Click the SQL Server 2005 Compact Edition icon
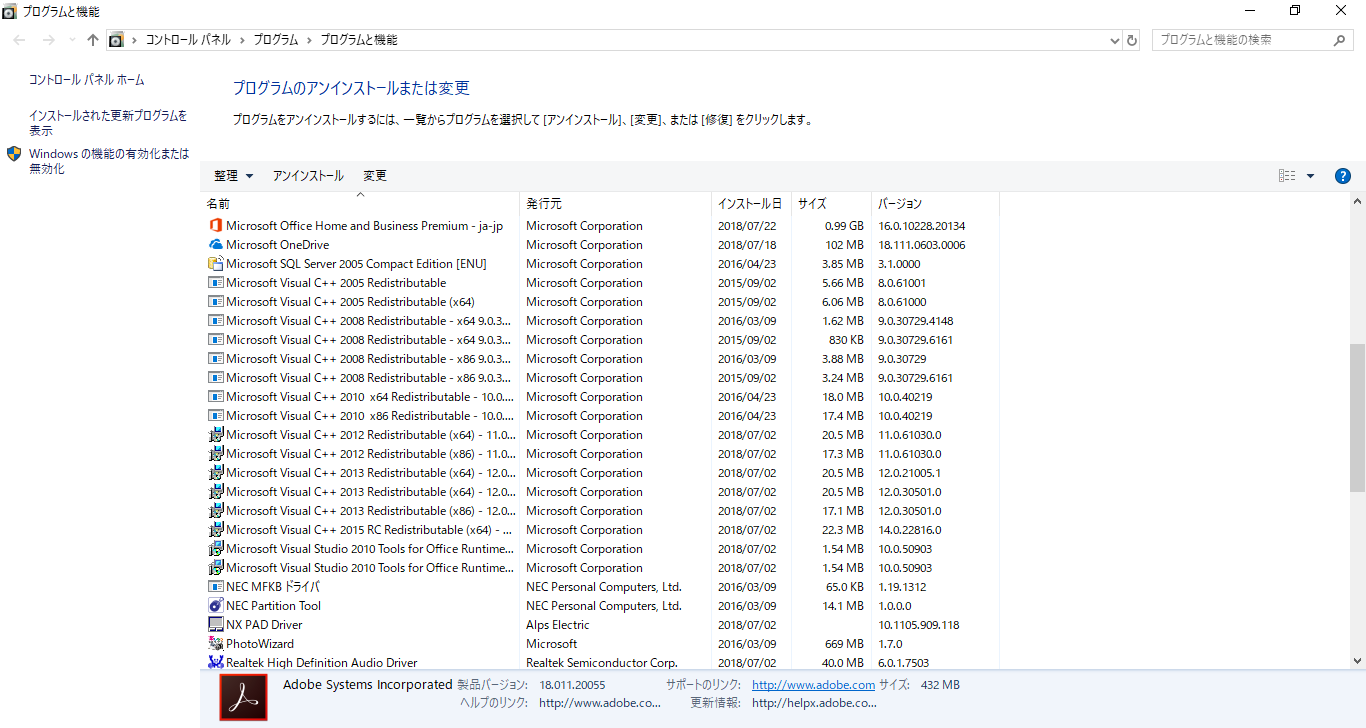The image size is (1366, 728). point(215,264)
